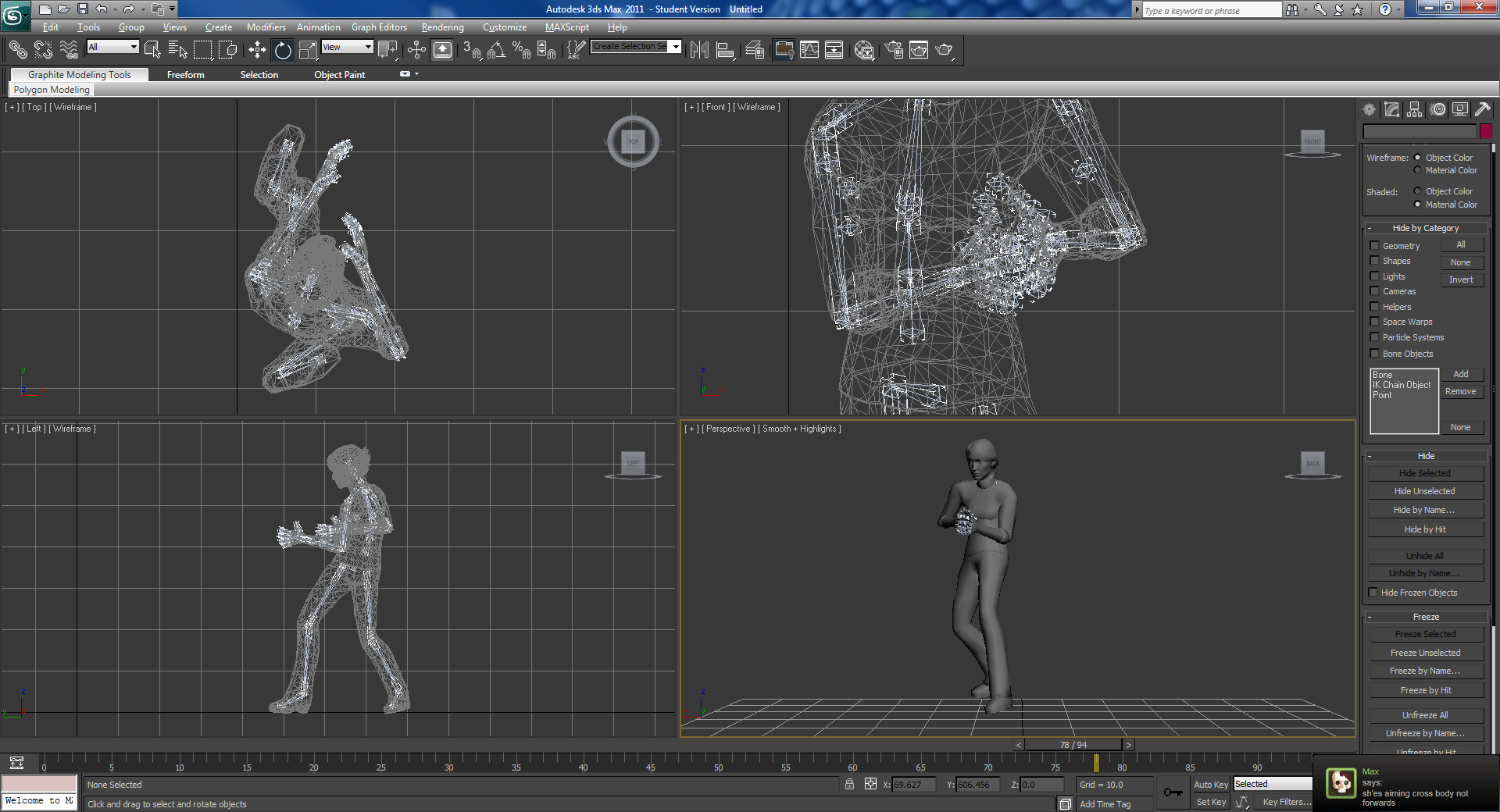Screen dimensions: 1500x812
Task: Click the Auto Key button
Action: (x=1211, y=785)
